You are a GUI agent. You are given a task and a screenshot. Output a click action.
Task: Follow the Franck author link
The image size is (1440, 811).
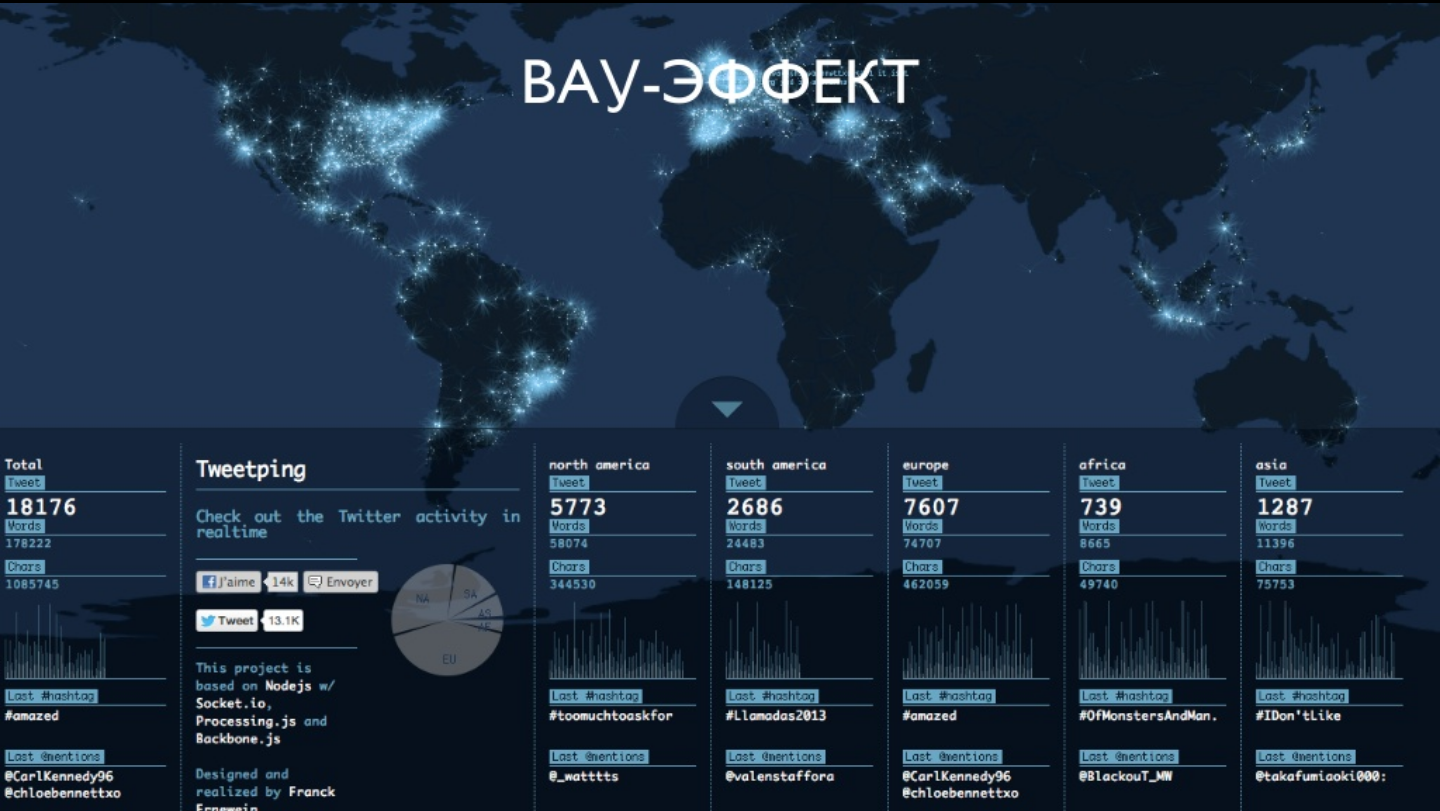click(312, 792)
